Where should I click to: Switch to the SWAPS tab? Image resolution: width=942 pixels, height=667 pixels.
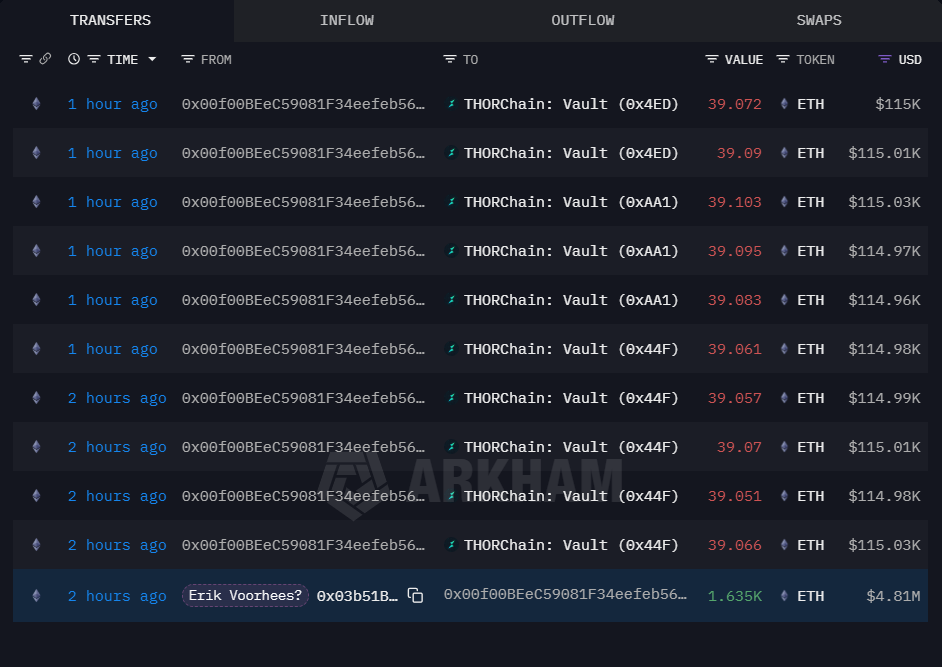click(x=818, y=20)
